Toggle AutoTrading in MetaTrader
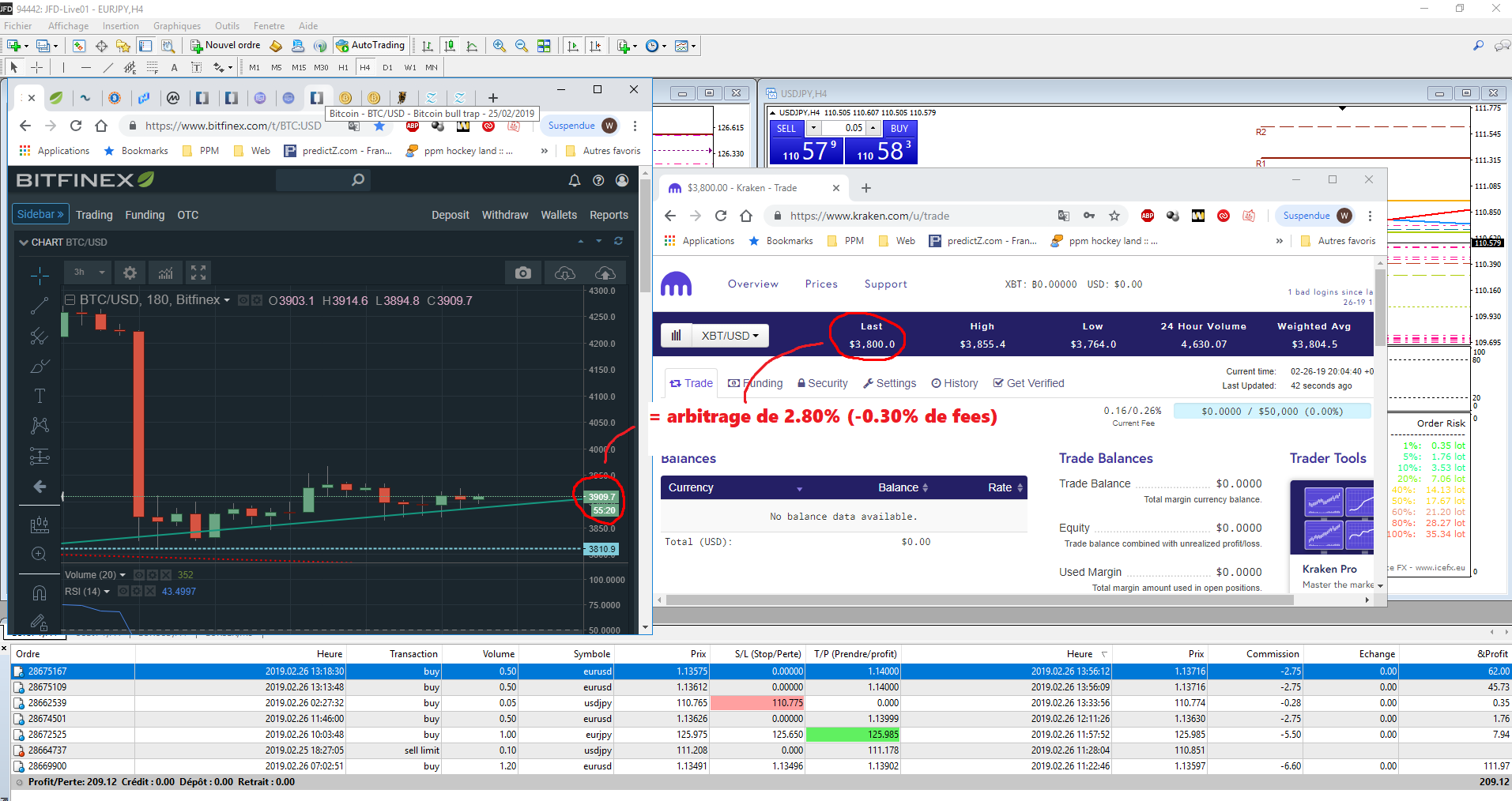The image size is (1512, 801). [371, 45]
